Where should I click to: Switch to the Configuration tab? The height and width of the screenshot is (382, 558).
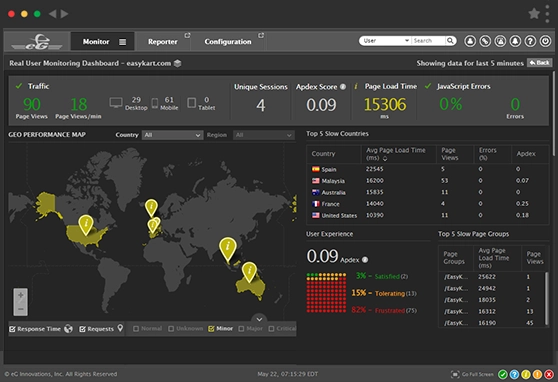point(228,42)
